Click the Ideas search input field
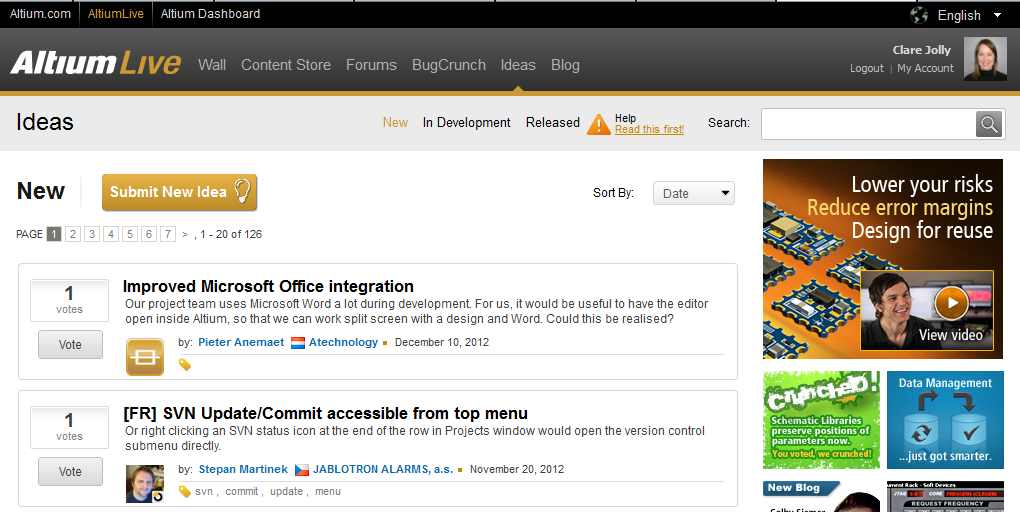Viewport: 1020px width, 512px height. click(868, 124)
